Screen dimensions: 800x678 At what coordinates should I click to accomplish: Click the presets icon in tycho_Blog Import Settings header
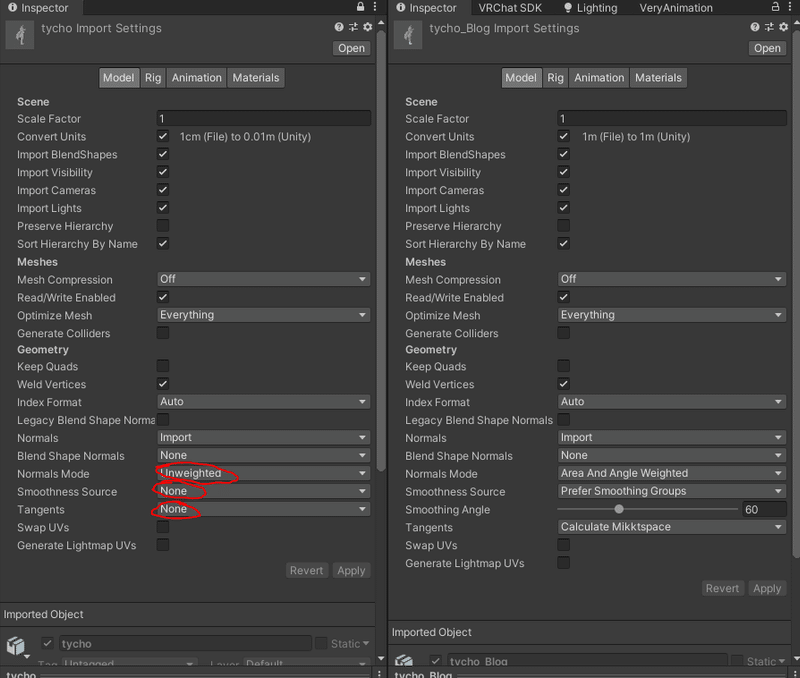point(768,28)
